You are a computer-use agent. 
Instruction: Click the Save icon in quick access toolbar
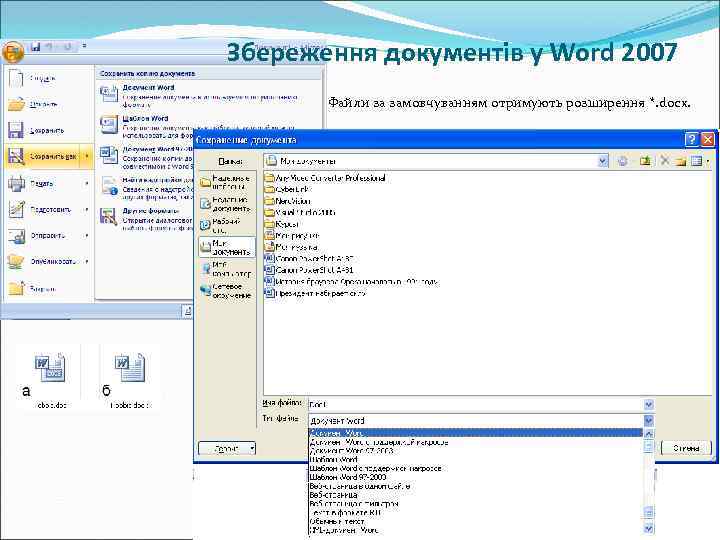click(36, 46)
